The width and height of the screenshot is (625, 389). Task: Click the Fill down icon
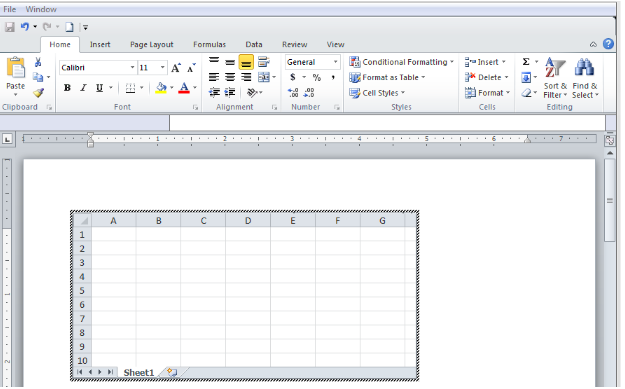pyautogui.click(x=526, y=77)
